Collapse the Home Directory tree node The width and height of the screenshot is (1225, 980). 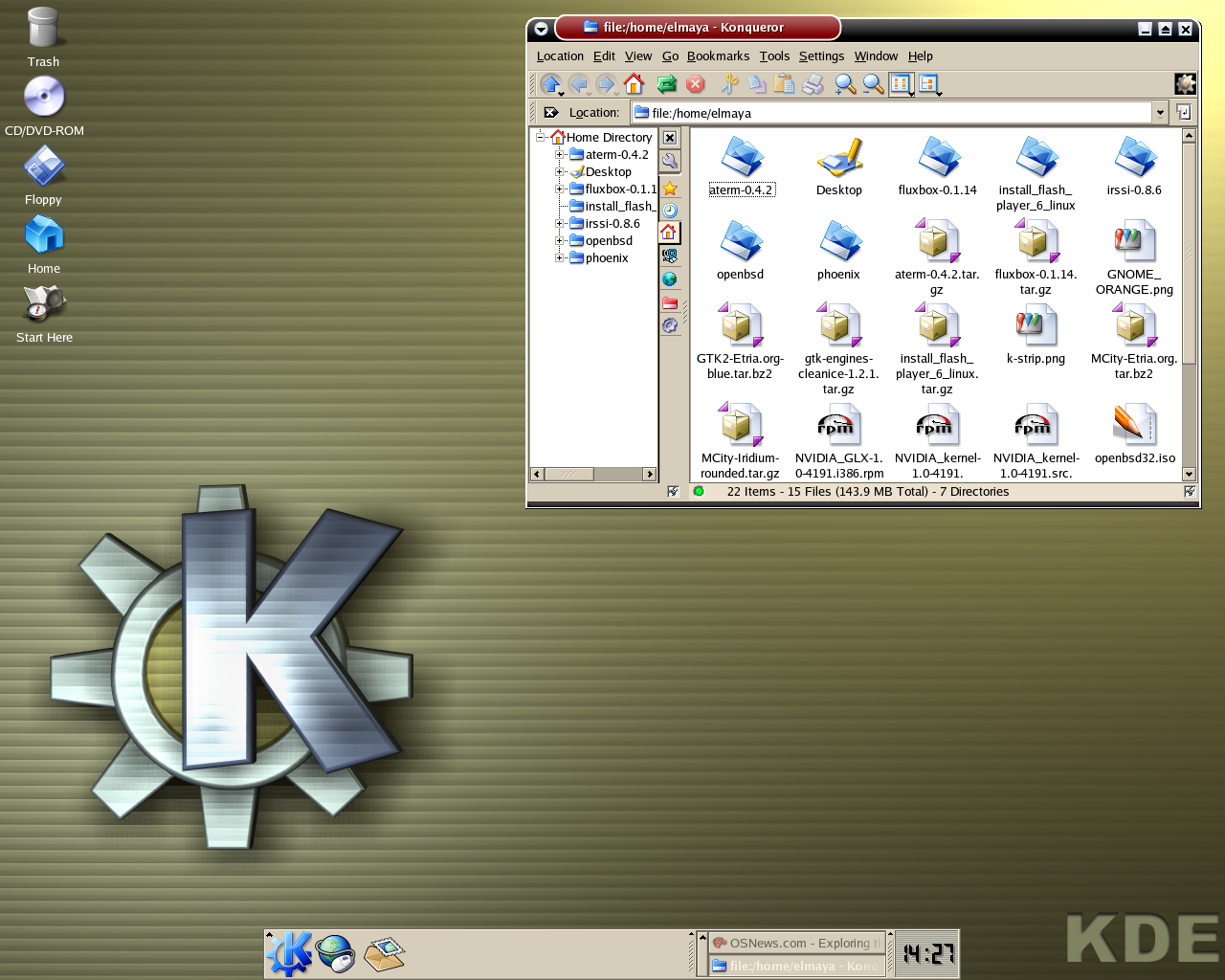tap(541, 137)
